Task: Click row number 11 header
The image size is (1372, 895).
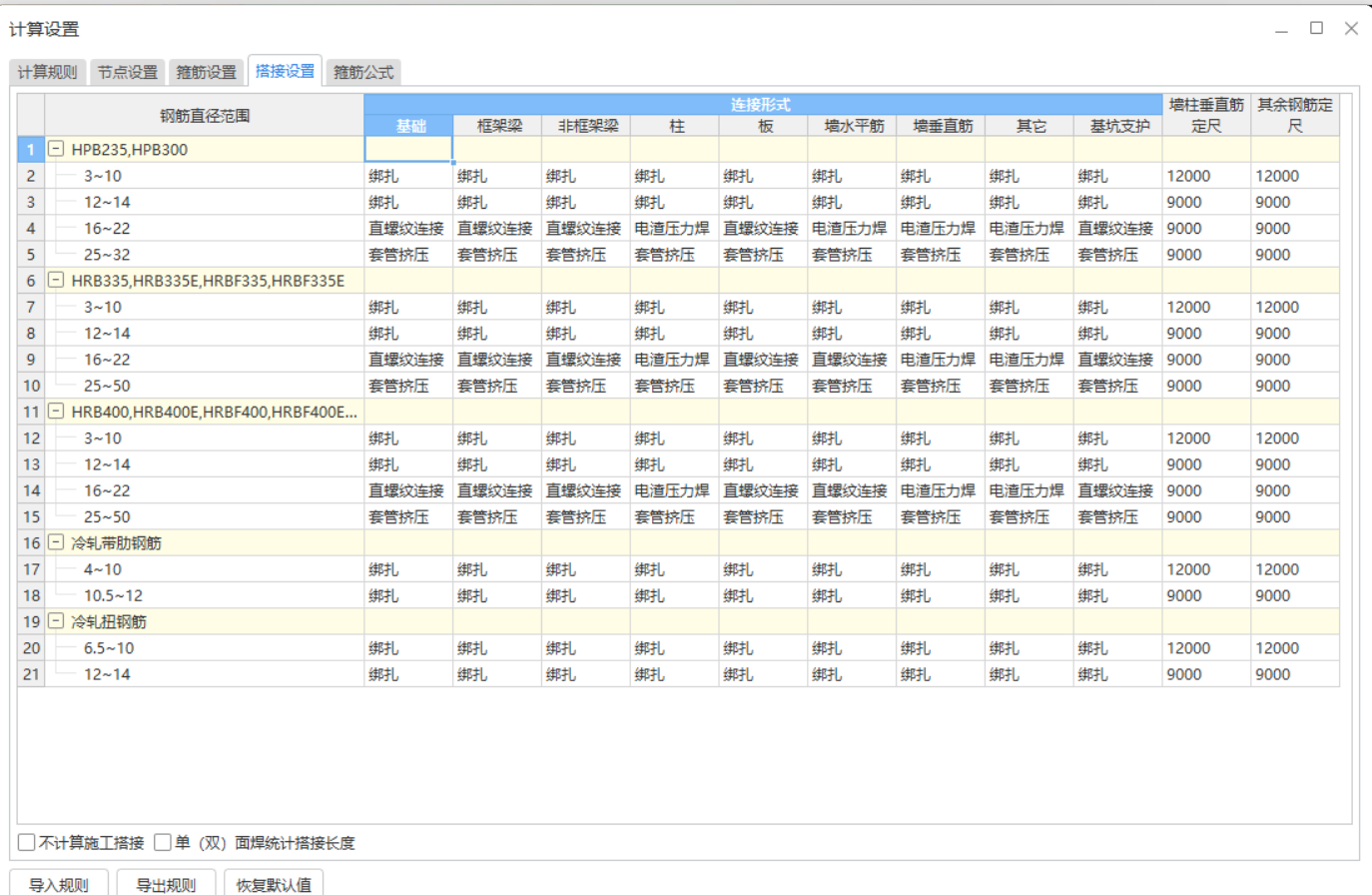Action: (x=31, y=412)
